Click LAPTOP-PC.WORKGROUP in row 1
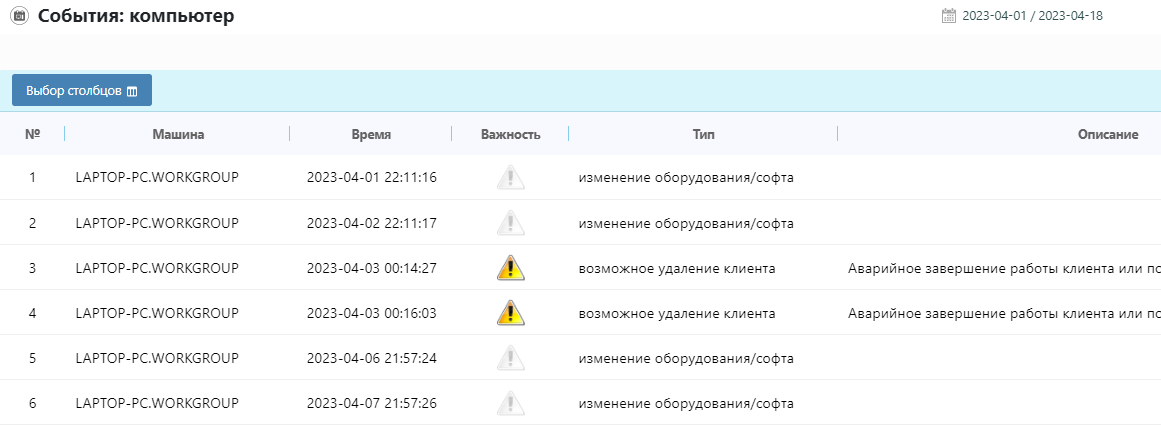This screenshot has width=1161, height=426. click(157, 178)
